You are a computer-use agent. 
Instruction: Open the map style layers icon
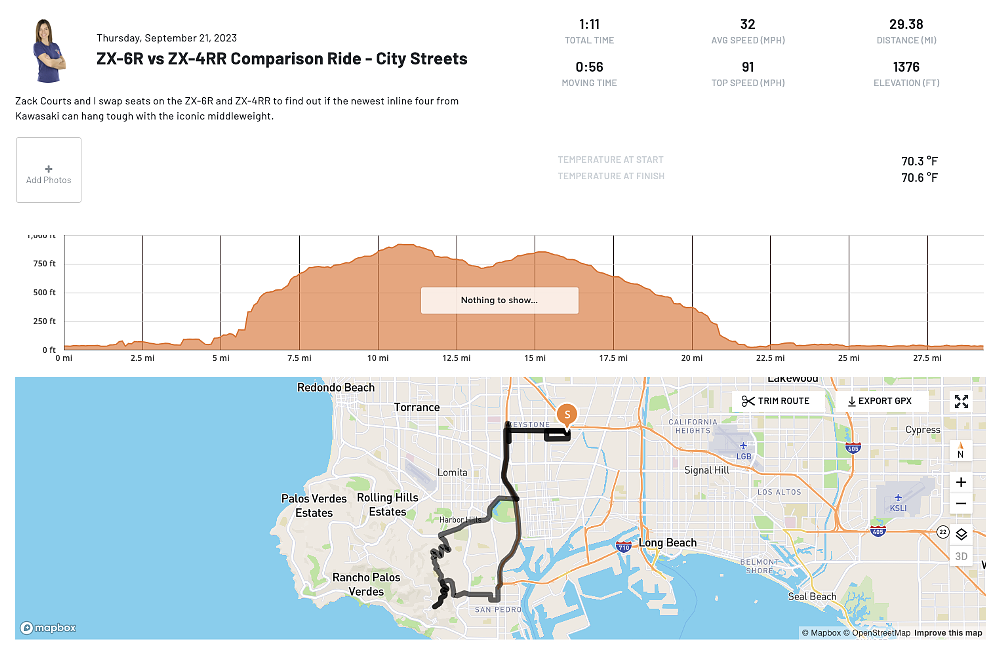pos(960,533)
